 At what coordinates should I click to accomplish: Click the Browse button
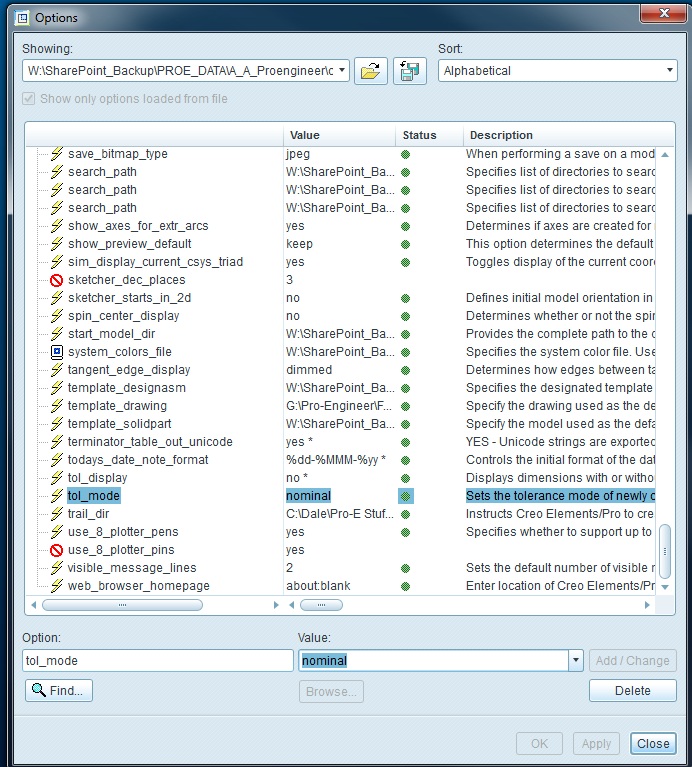click(331, 692)
